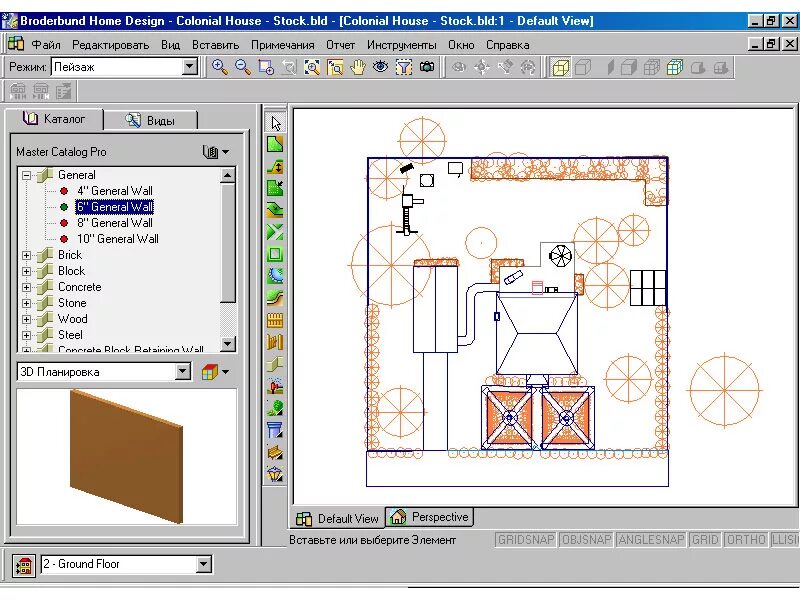Choose the pond water feature tool
Viewport: 800px width, 600px height.
(x=276, y=276)
